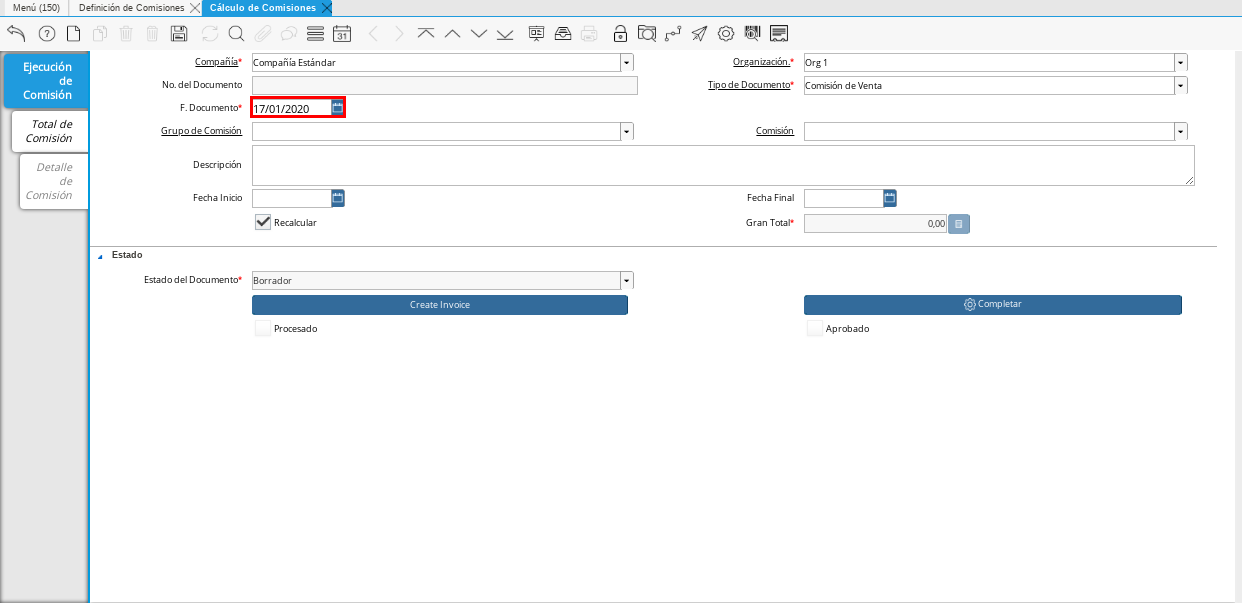Image resolution: width=1242 pixels, height=603 pixels.
Task: Open the Help question-mark icon
Action: point(46,33)
